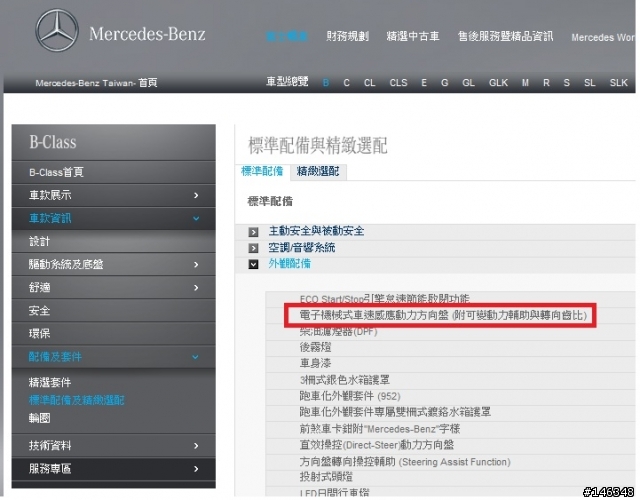
Task: Select G class in model bar
Action: (444, 83)
